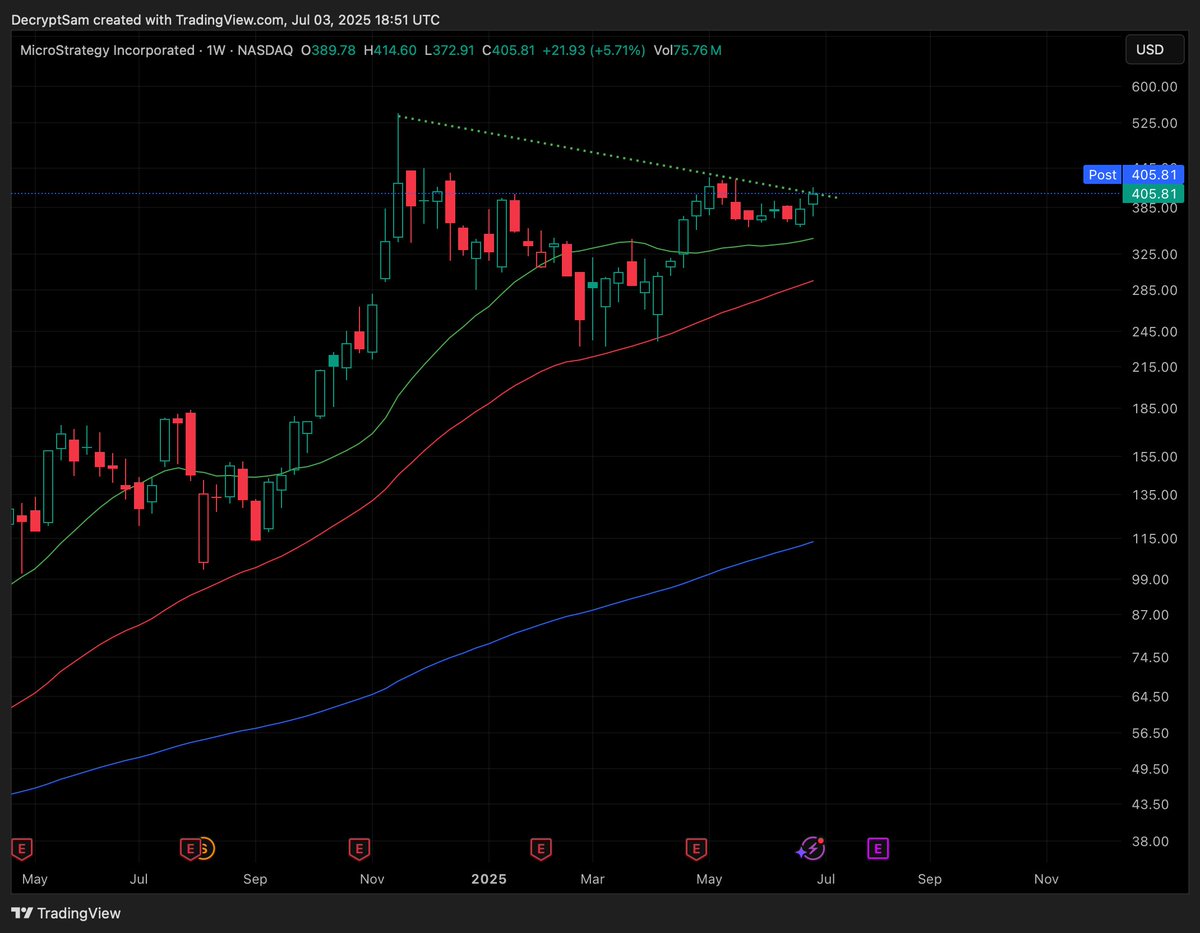Click the 2025 label on time axis

pyautogui.click(x=488, y=879)
